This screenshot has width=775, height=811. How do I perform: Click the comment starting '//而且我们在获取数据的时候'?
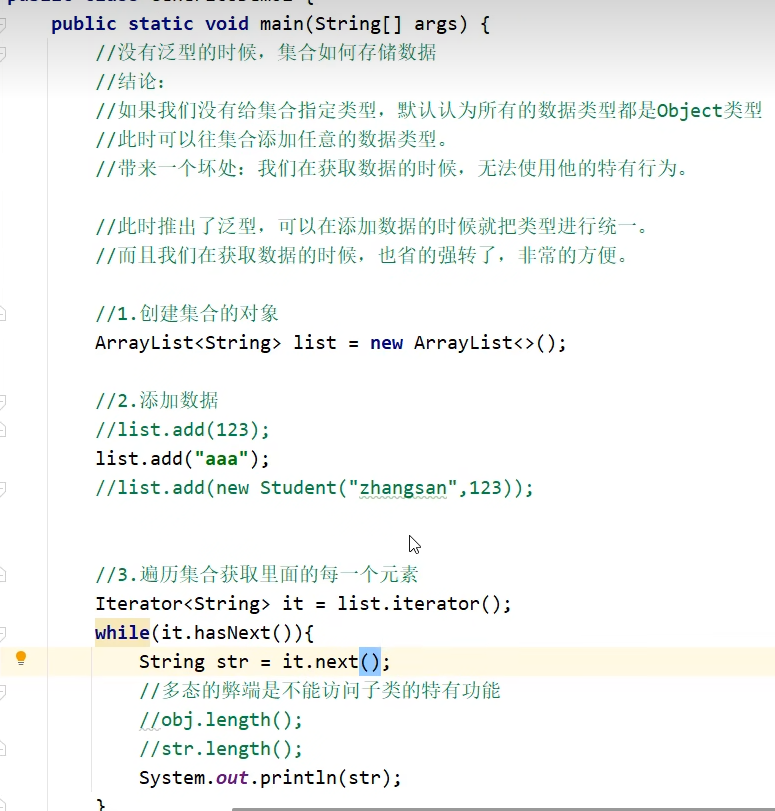pos(362,256)
